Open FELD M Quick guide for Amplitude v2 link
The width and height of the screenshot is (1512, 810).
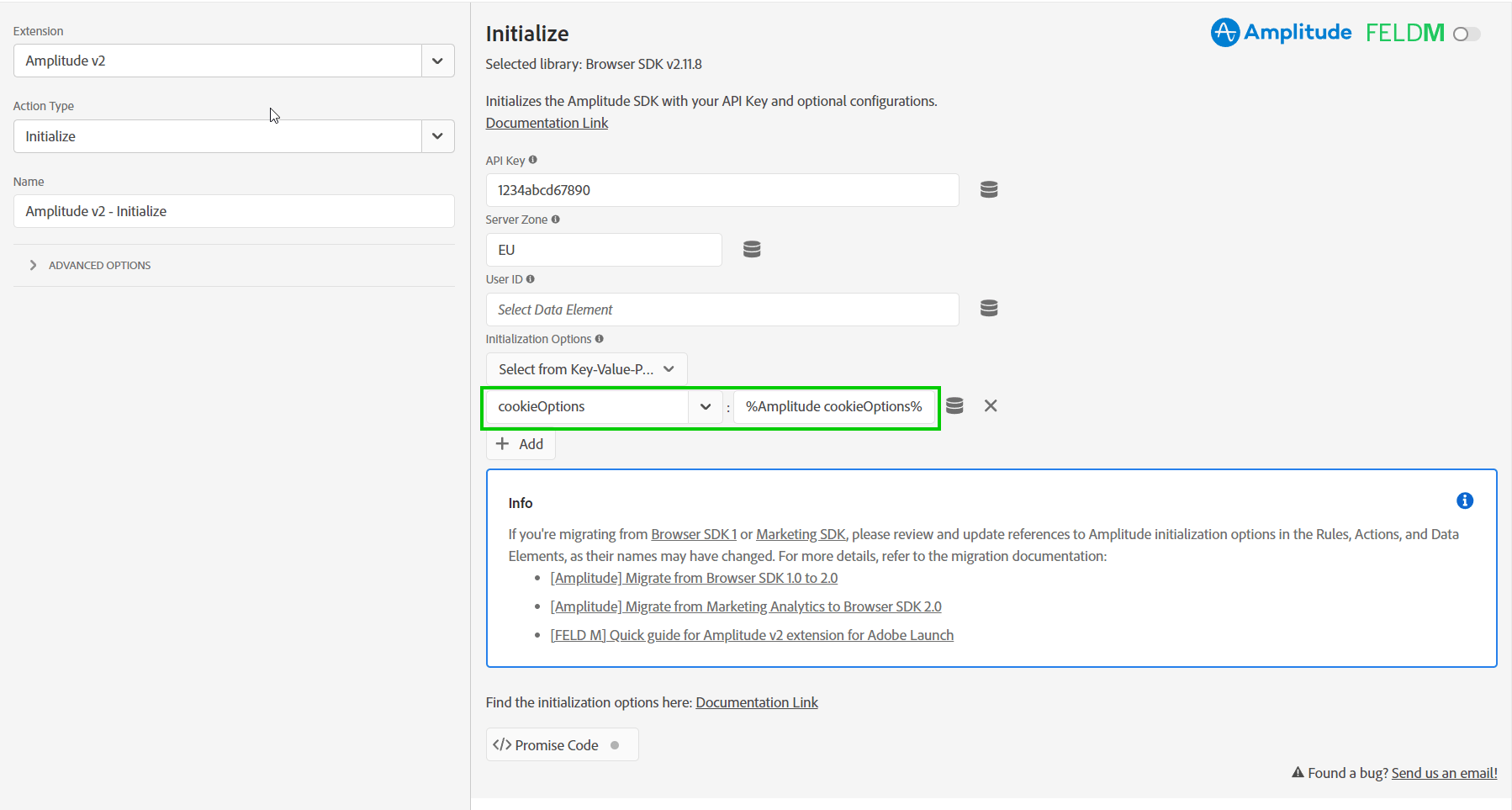pos(752,635)
